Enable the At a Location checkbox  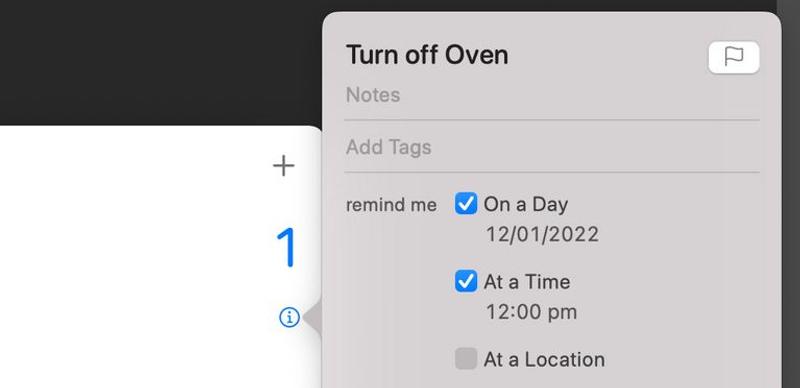point(466,358)
